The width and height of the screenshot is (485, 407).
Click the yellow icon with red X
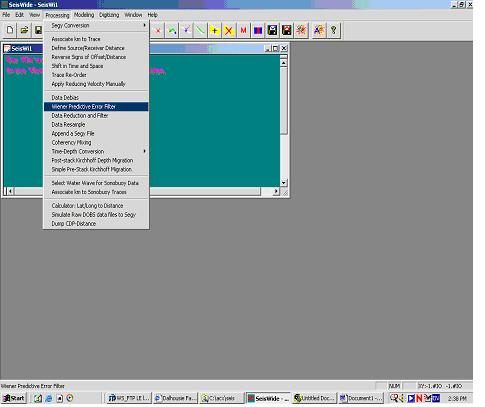click(229, 31)
